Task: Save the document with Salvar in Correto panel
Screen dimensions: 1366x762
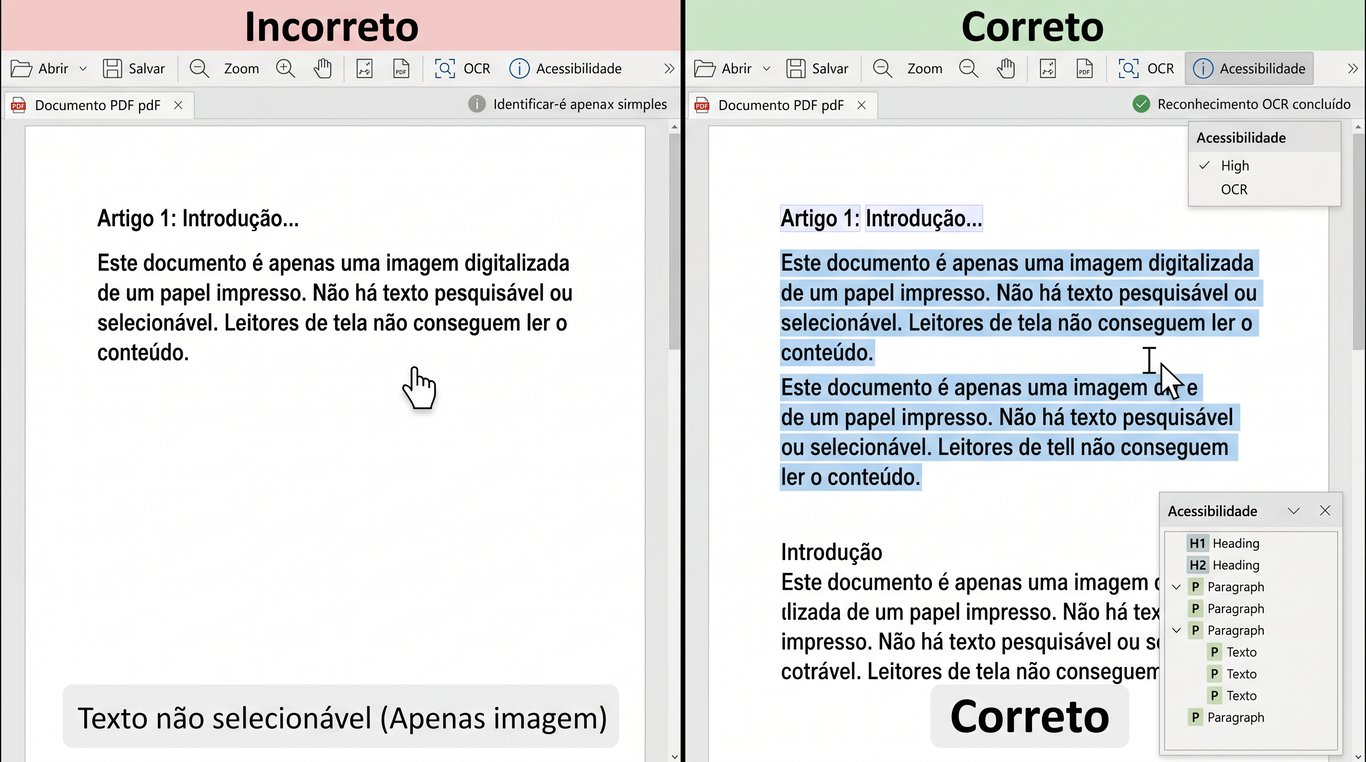Action: click(x=817, y=69)
